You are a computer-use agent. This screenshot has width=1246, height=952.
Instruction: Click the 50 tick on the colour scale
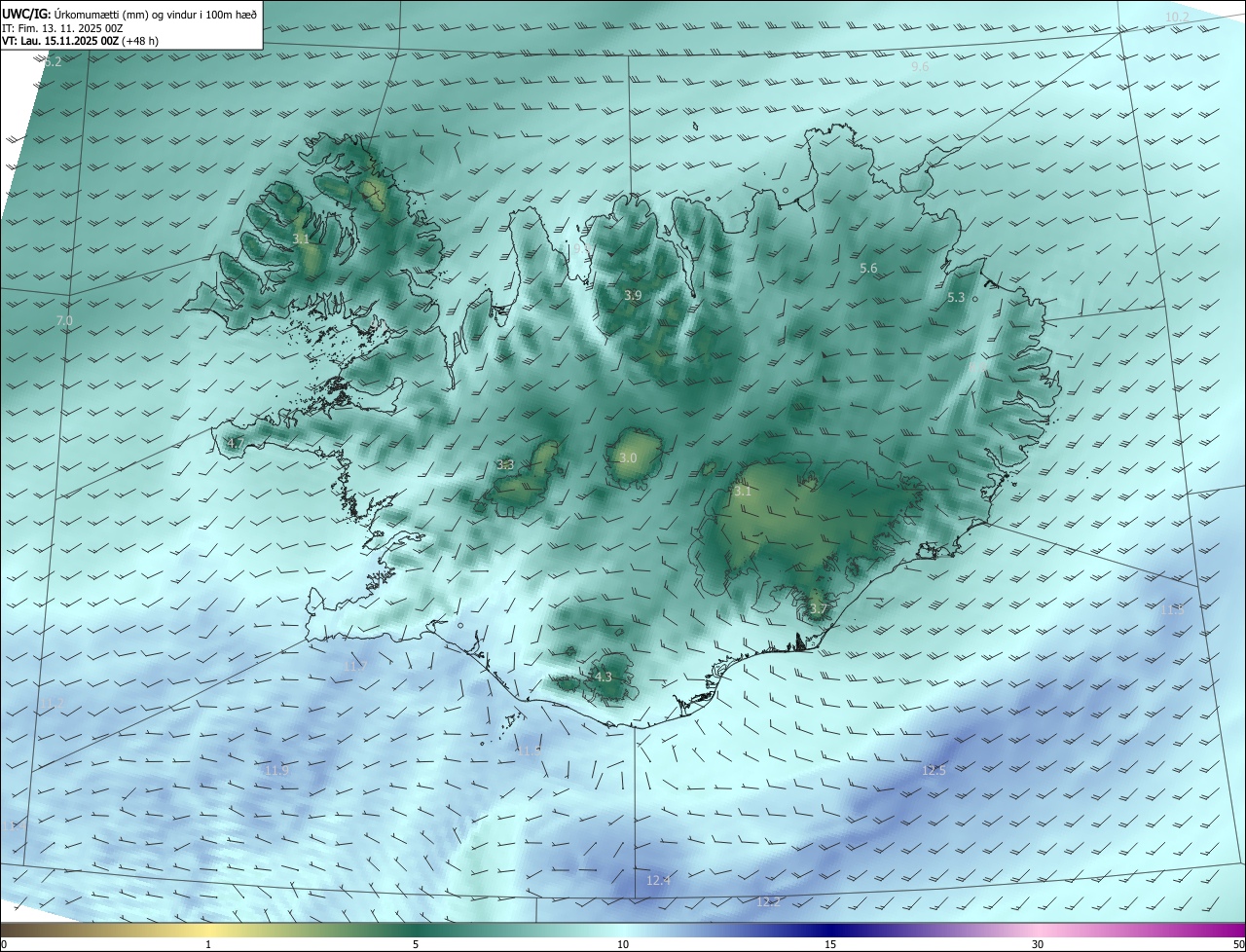click(1238, 944)
